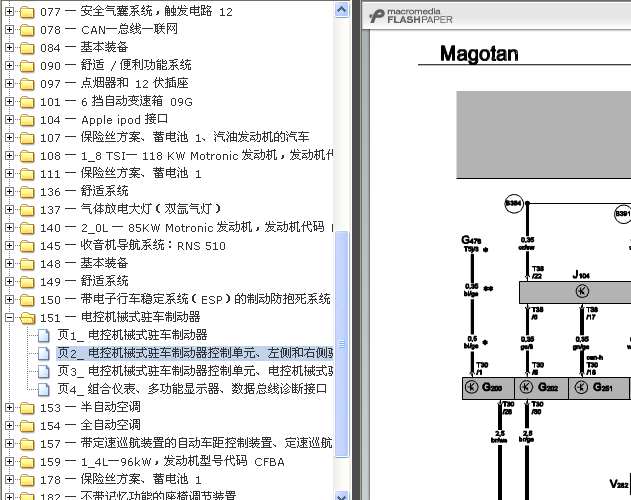This screenshot has width=631, height=500.
Task: Click tree scrollbar up arrow
Action: pos(341,10)
